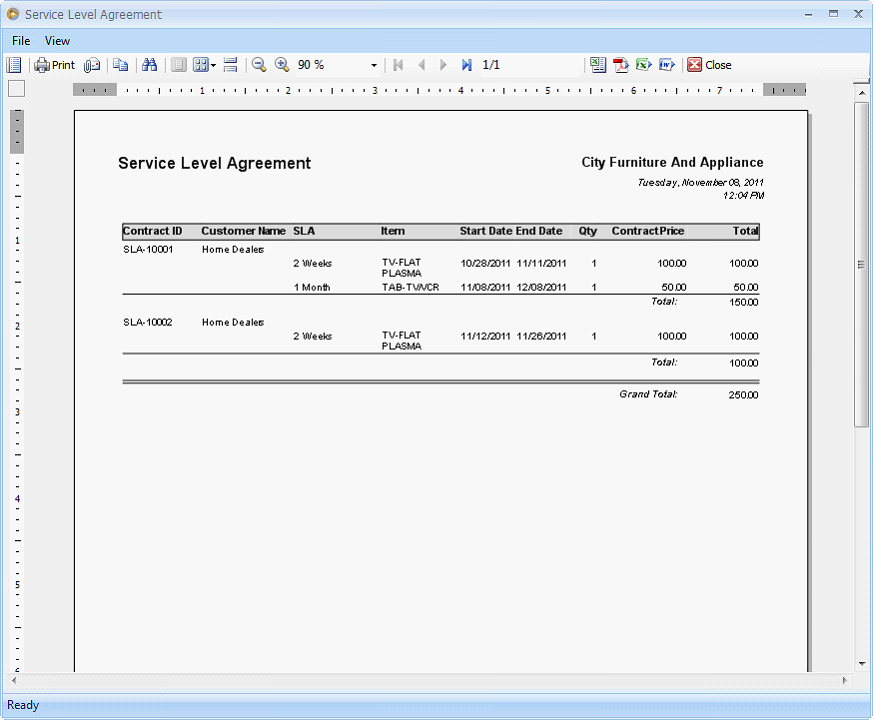Click start date 10/28/2011
Screen dimensions: 874x721
pos(485,264)
